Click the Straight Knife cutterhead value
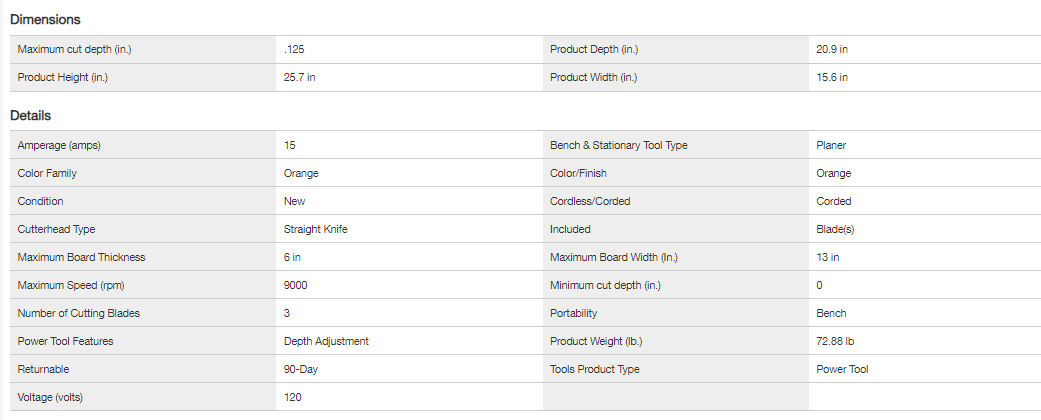This screenshot has height=420, width=1041. [316, 229]
